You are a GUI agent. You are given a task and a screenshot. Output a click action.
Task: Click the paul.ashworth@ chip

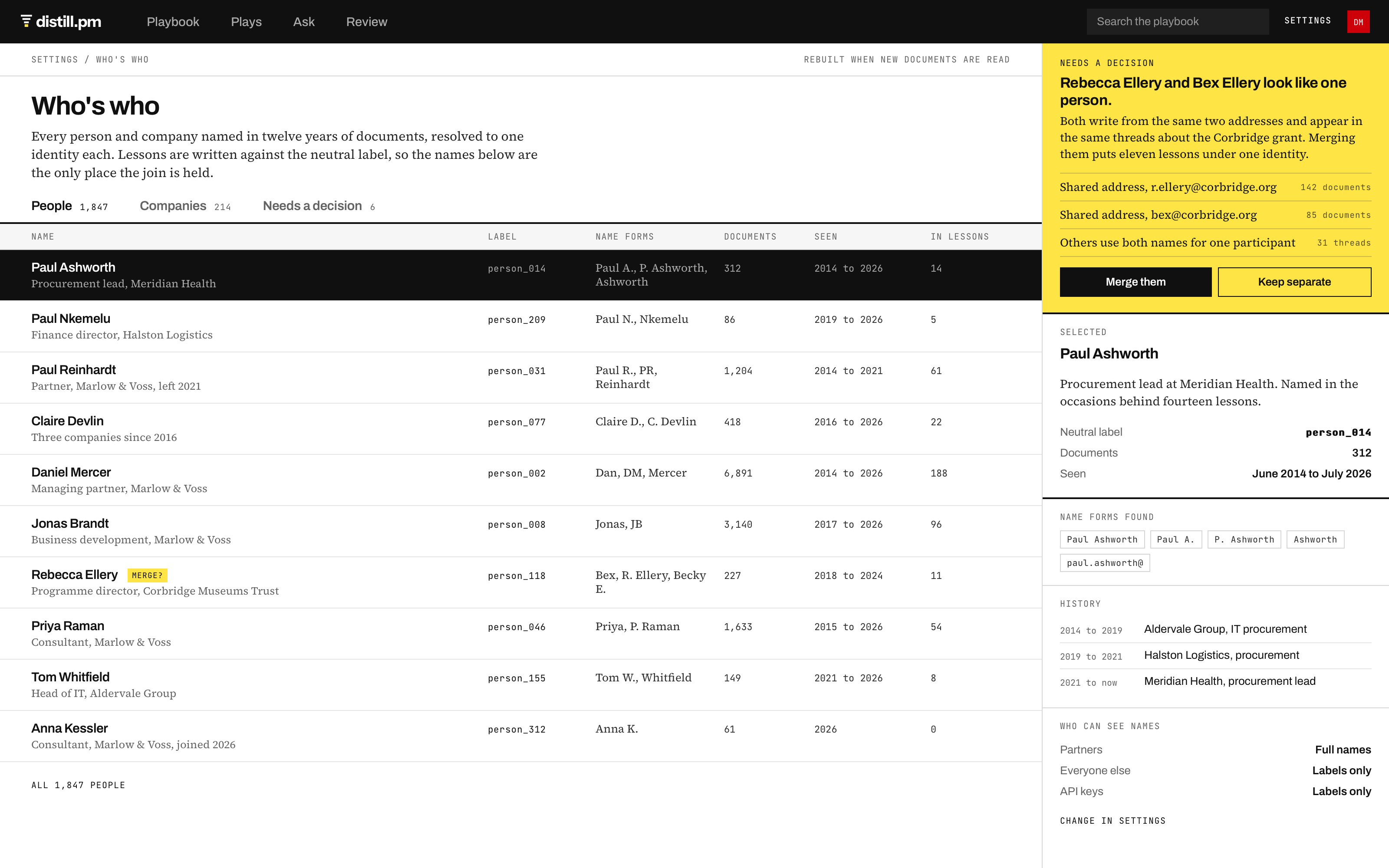coord(1105,563)
